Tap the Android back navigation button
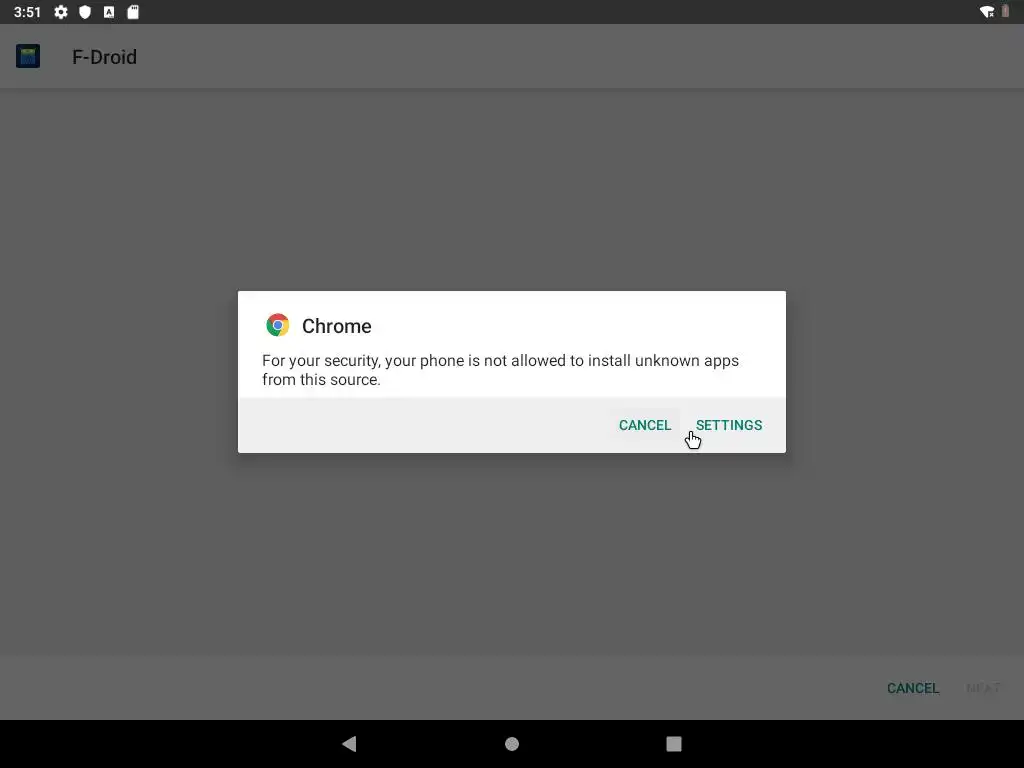 tap(349, 743)
